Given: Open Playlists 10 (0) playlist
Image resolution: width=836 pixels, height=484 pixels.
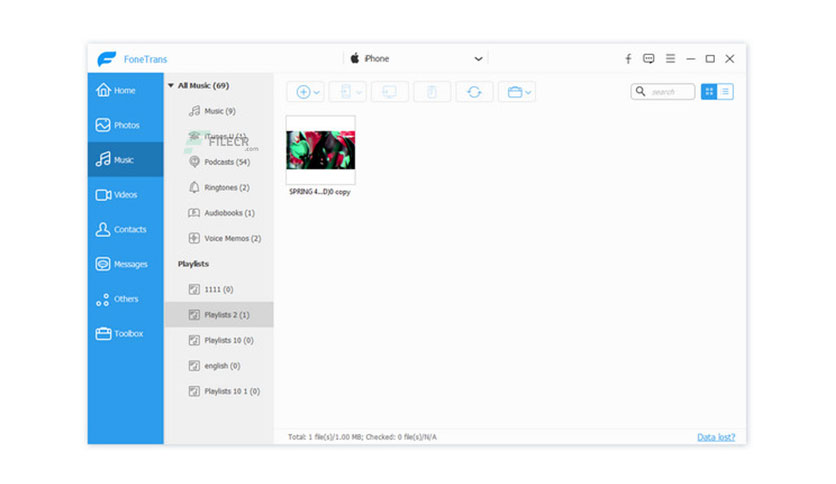Looking at the screenshot, I should point(219,340).
